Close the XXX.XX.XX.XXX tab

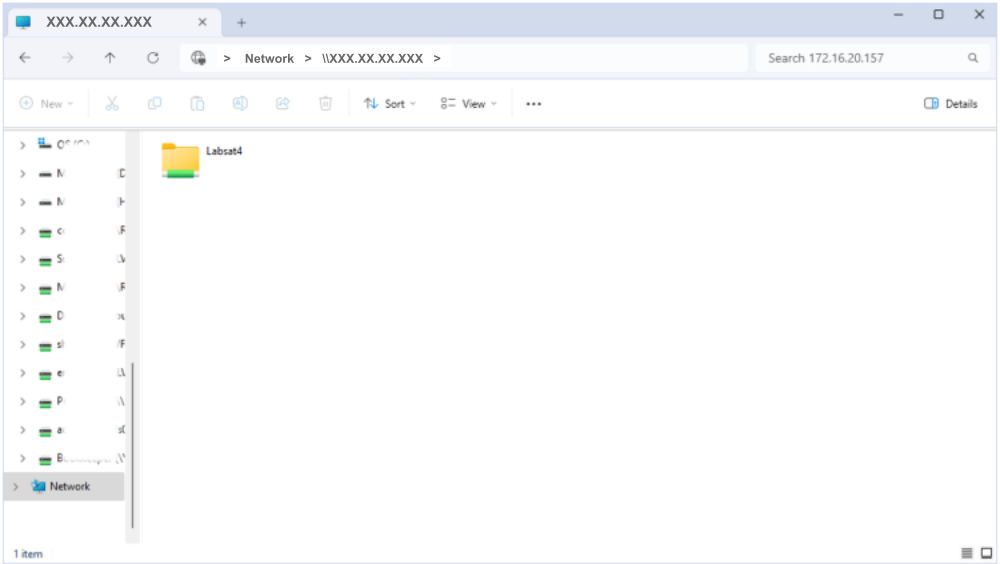pos(202,22)
